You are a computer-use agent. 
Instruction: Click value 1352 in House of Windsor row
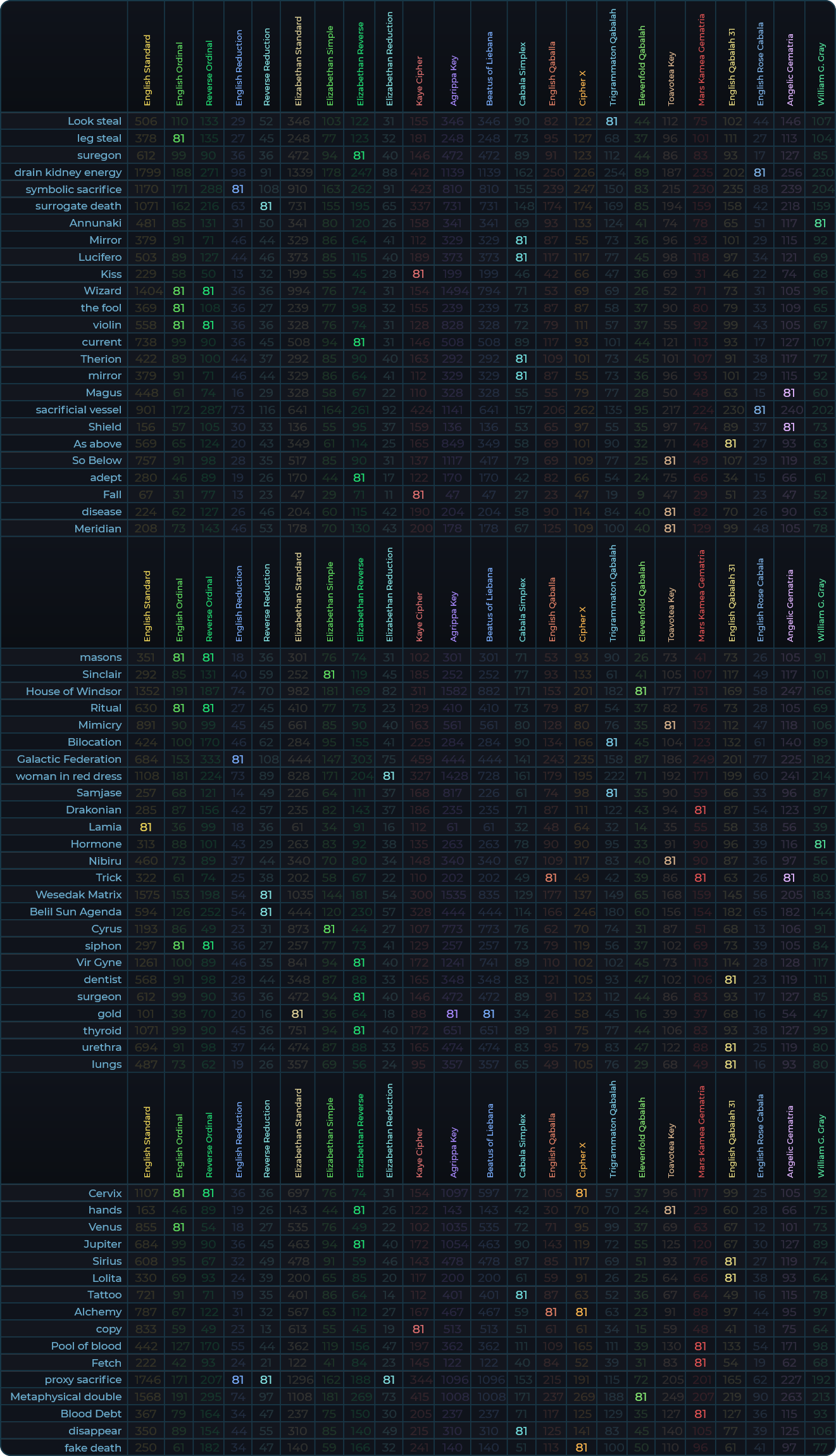point(146,691)
